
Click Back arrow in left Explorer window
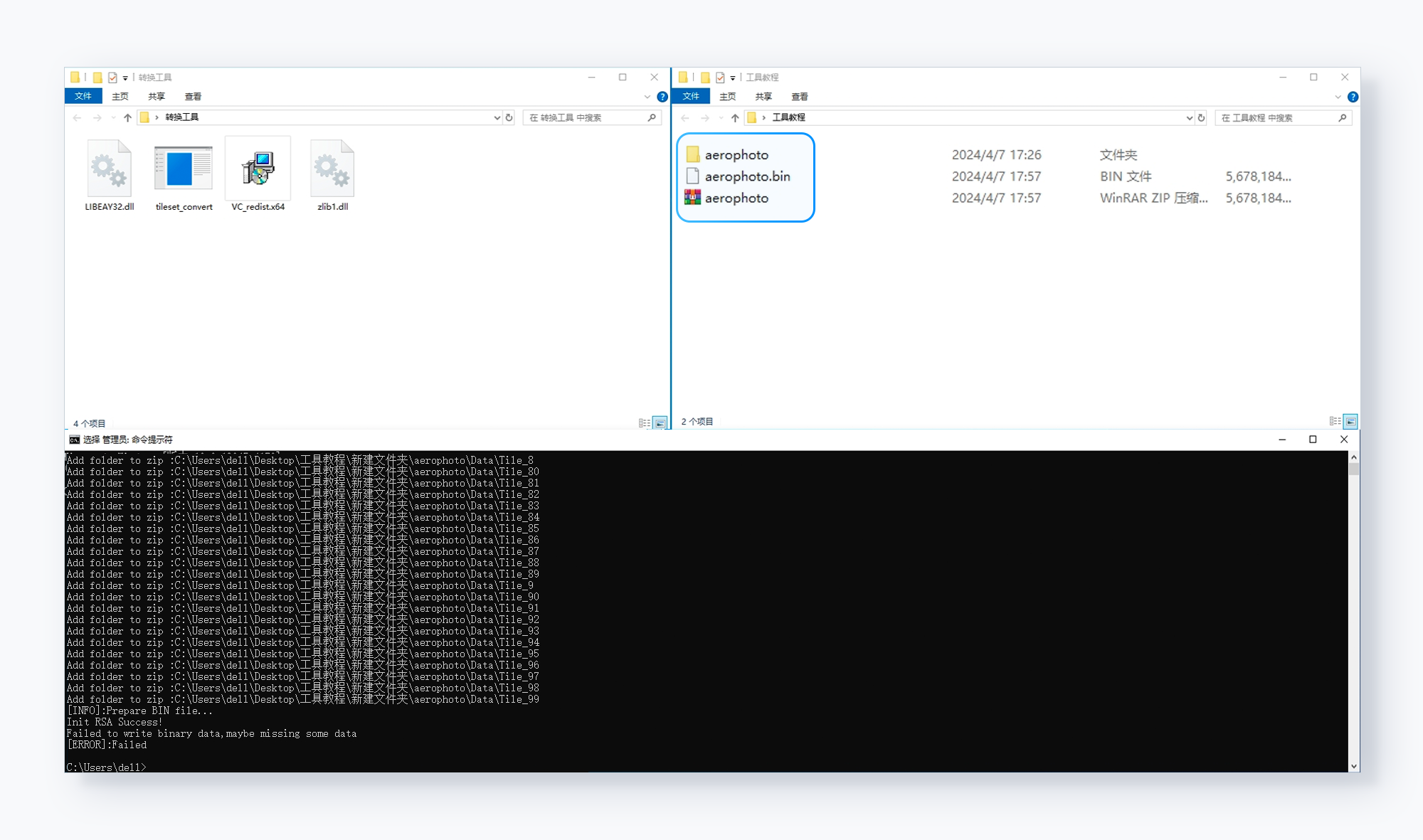pyautogui.click(x=77, y=117)
